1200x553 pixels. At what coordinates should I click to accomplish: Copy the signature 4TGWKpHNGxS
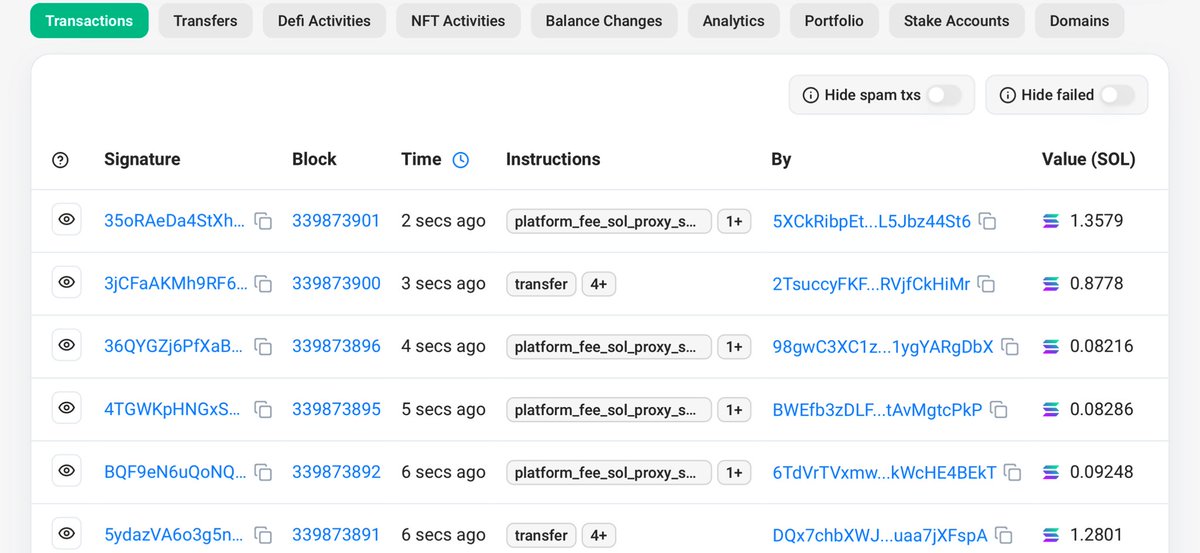[263, 409]
